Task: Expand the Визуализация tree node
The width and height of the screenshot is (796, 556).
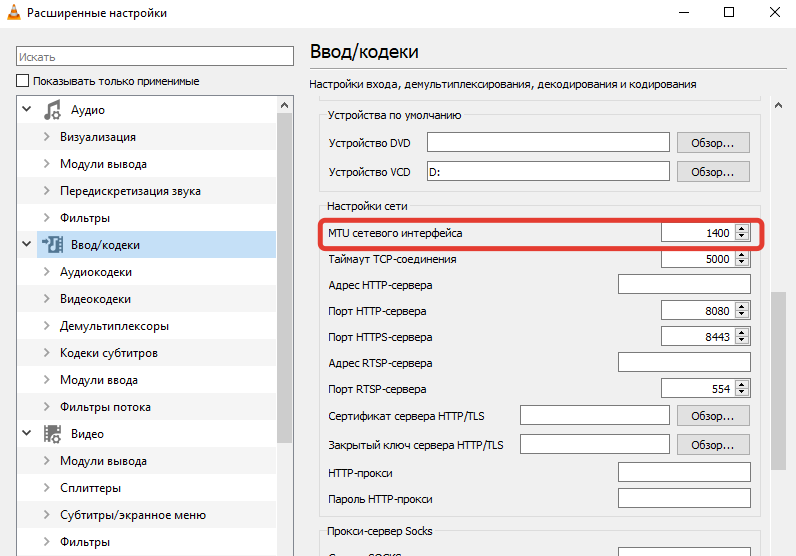Action: 46,137
